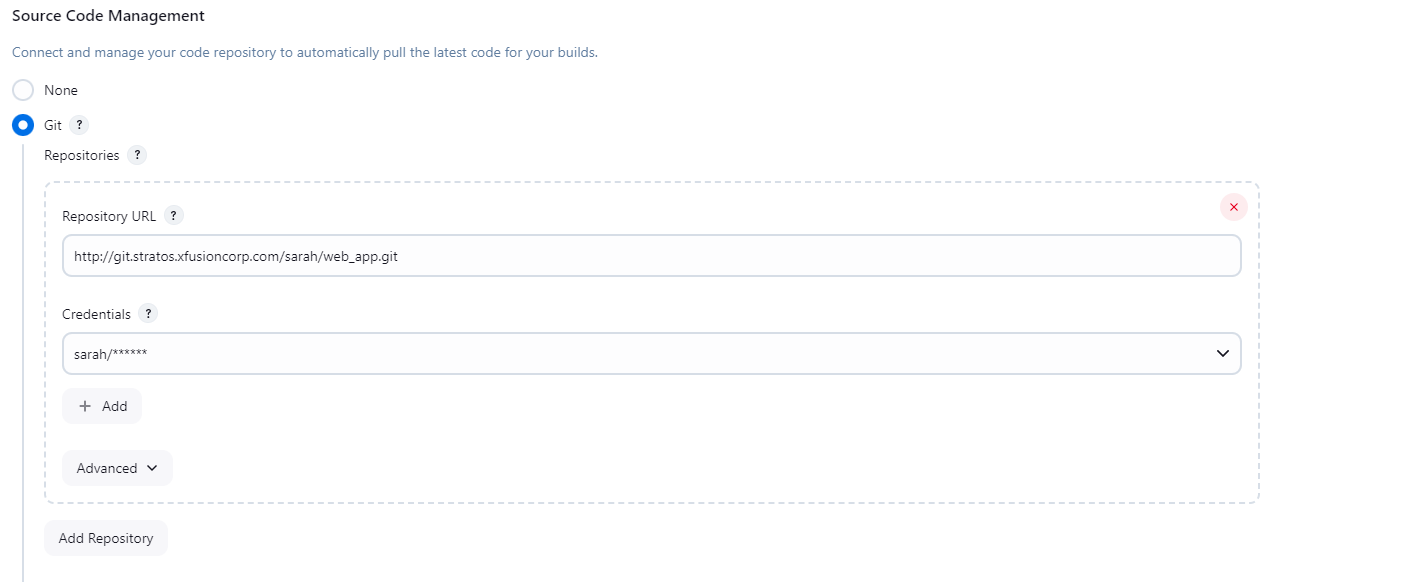The width and height of the screenshot is (1403, 582).
Task: Click the description text about pulling latest code
Action: tap(305, 52)
